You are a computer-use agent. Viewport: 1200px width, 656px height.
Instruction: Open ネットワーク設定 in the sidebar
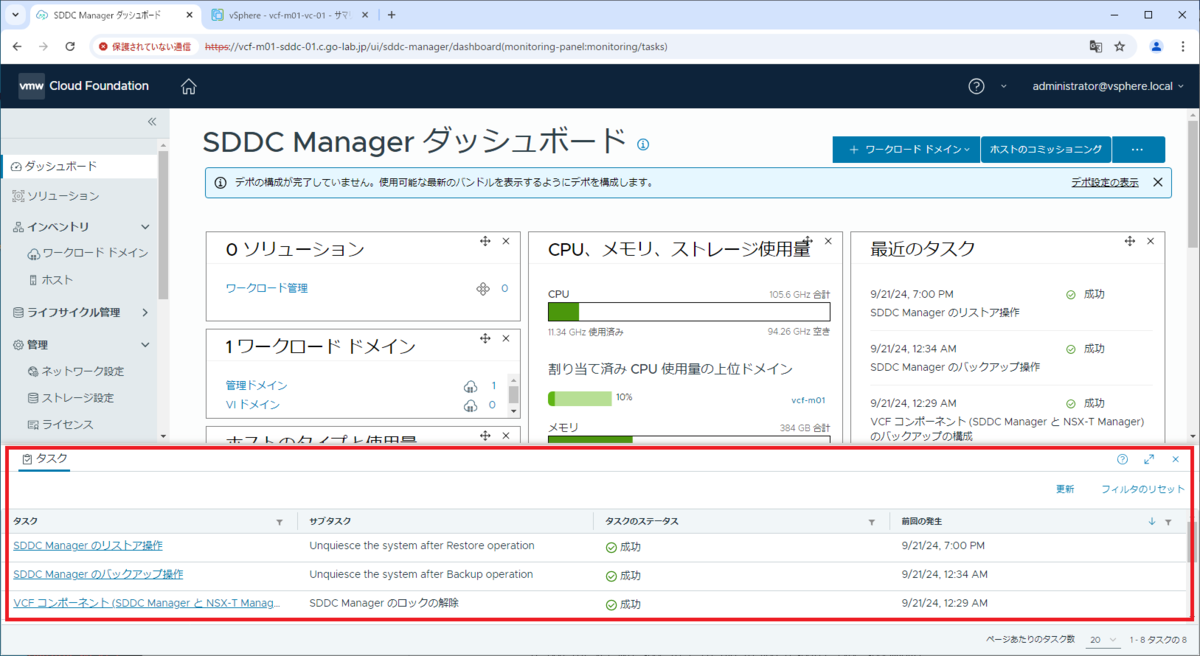pos(83,371)
